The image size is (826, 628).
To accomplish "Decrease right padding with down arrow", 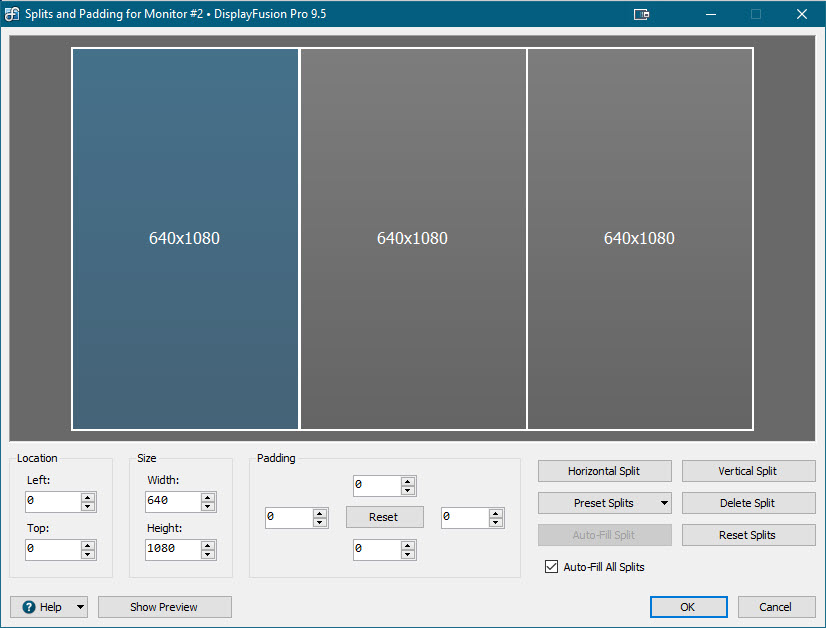I will click(496, 523).
